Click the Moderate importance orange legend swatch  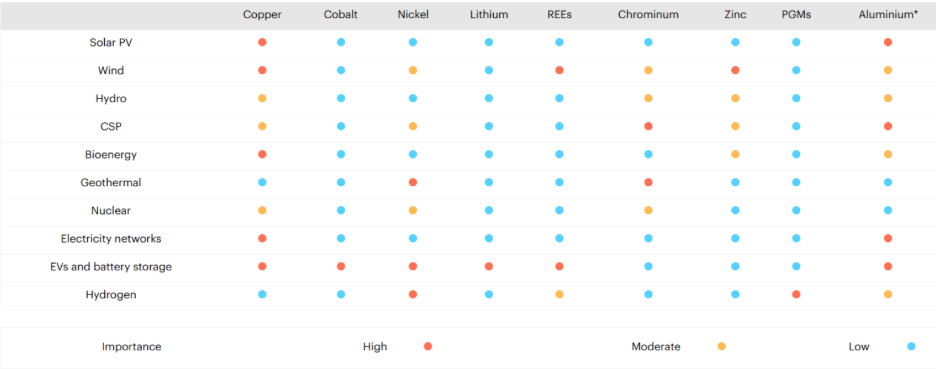point(722,346)
